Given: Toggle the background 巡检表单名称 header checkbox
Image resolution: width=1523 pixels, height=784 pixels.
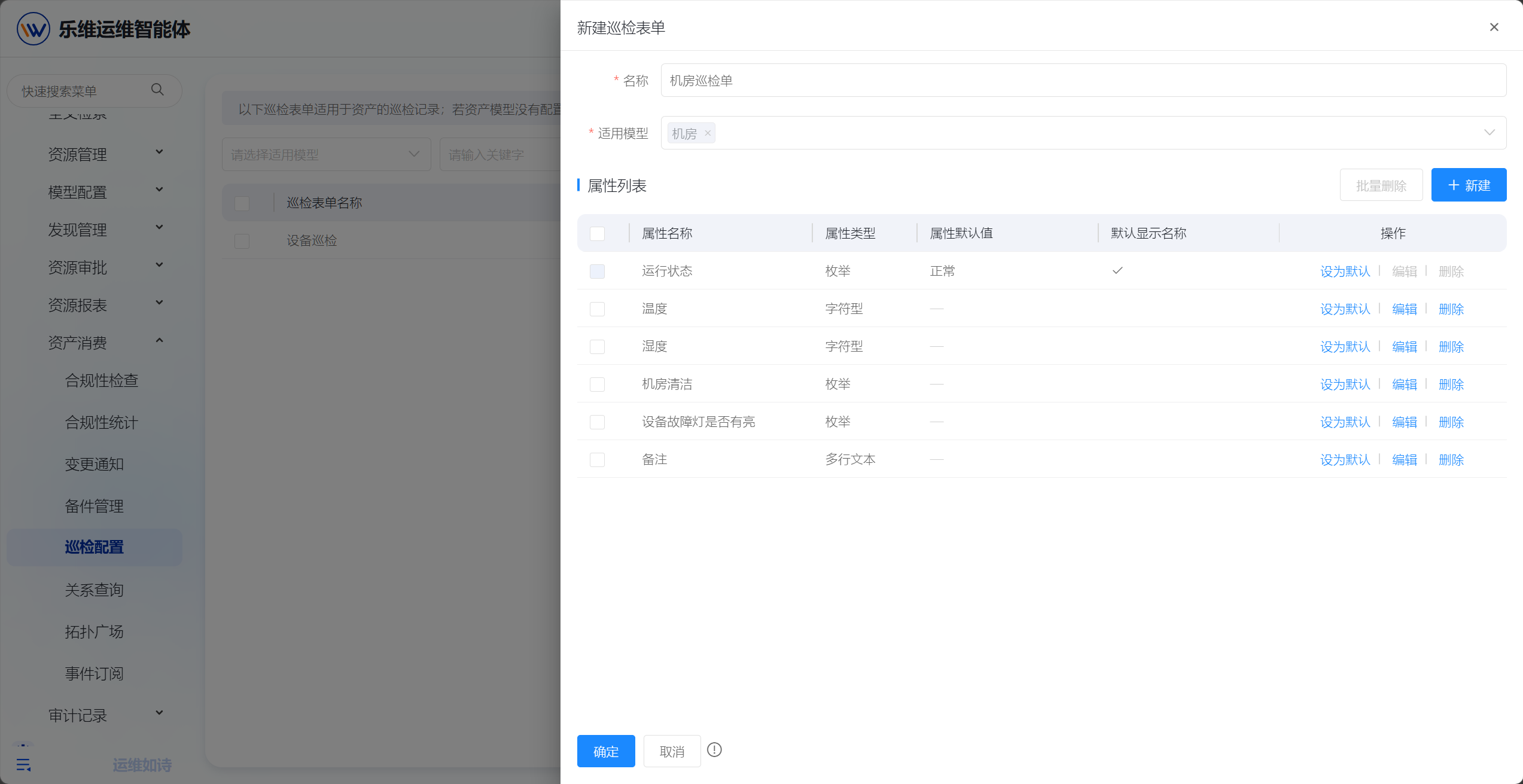Looking at the screenshot, I should pos(242,203).
